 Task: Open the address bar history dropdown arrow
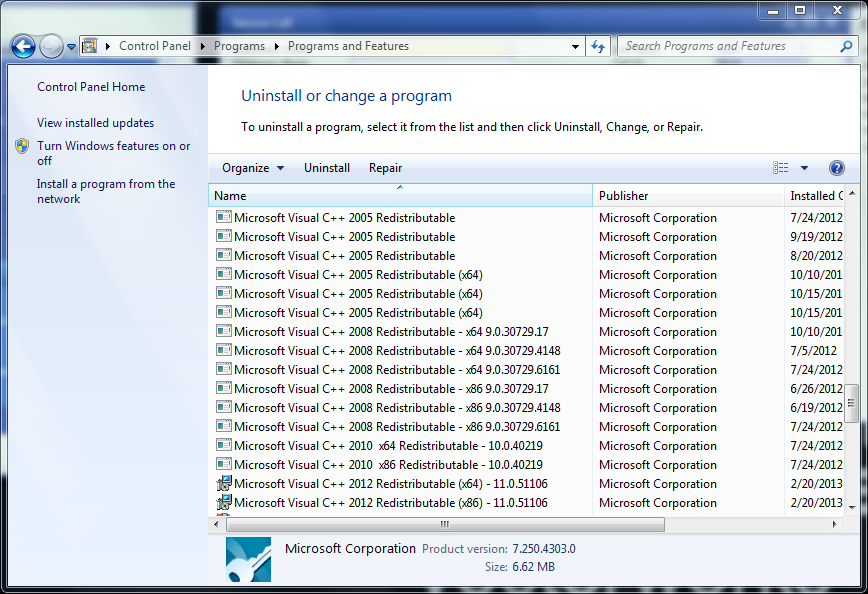[575, 46]
